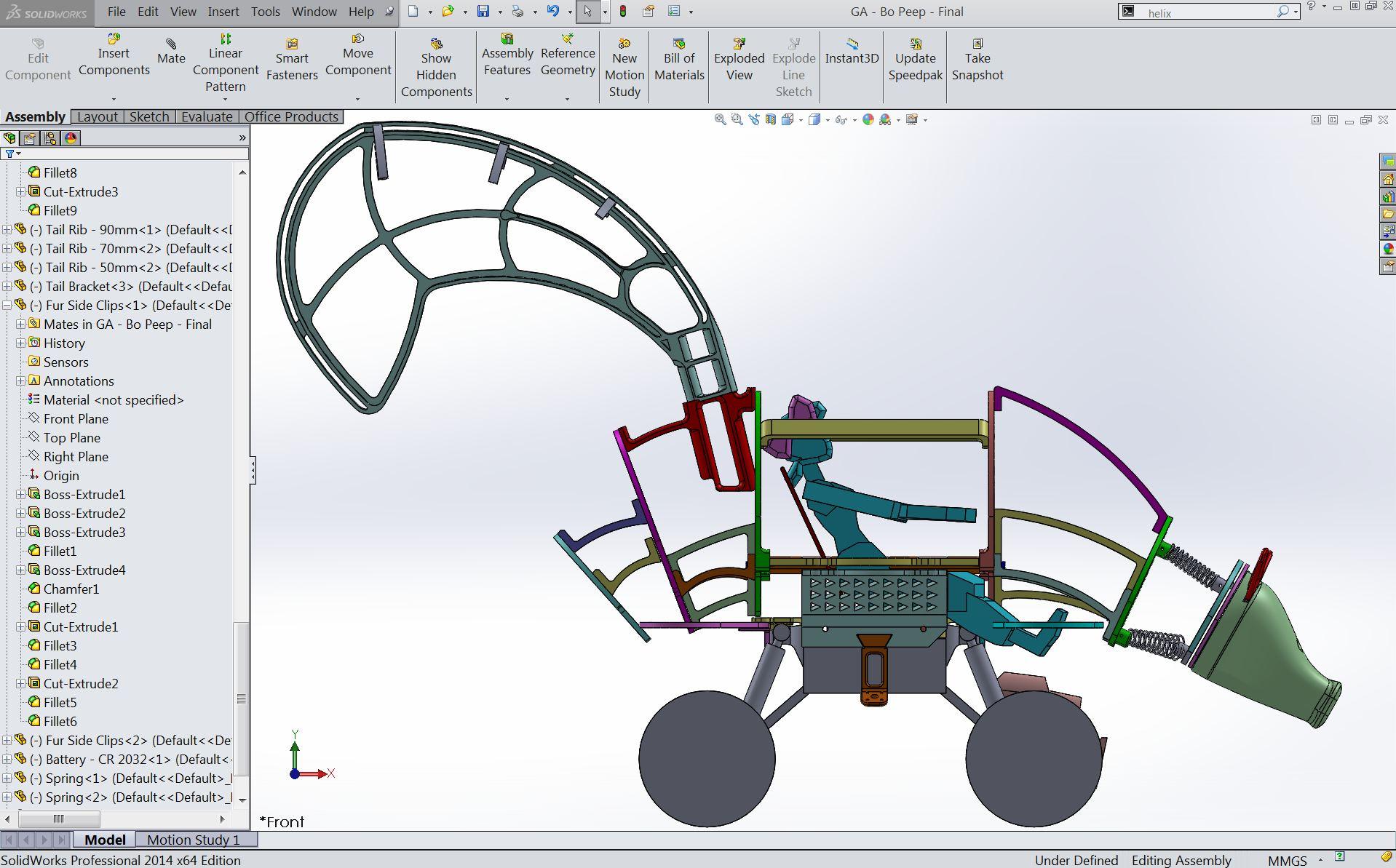Screen dimensions: 1396x868
Task: Switch to the Sketch tab
Action: [x=149, y=116]
